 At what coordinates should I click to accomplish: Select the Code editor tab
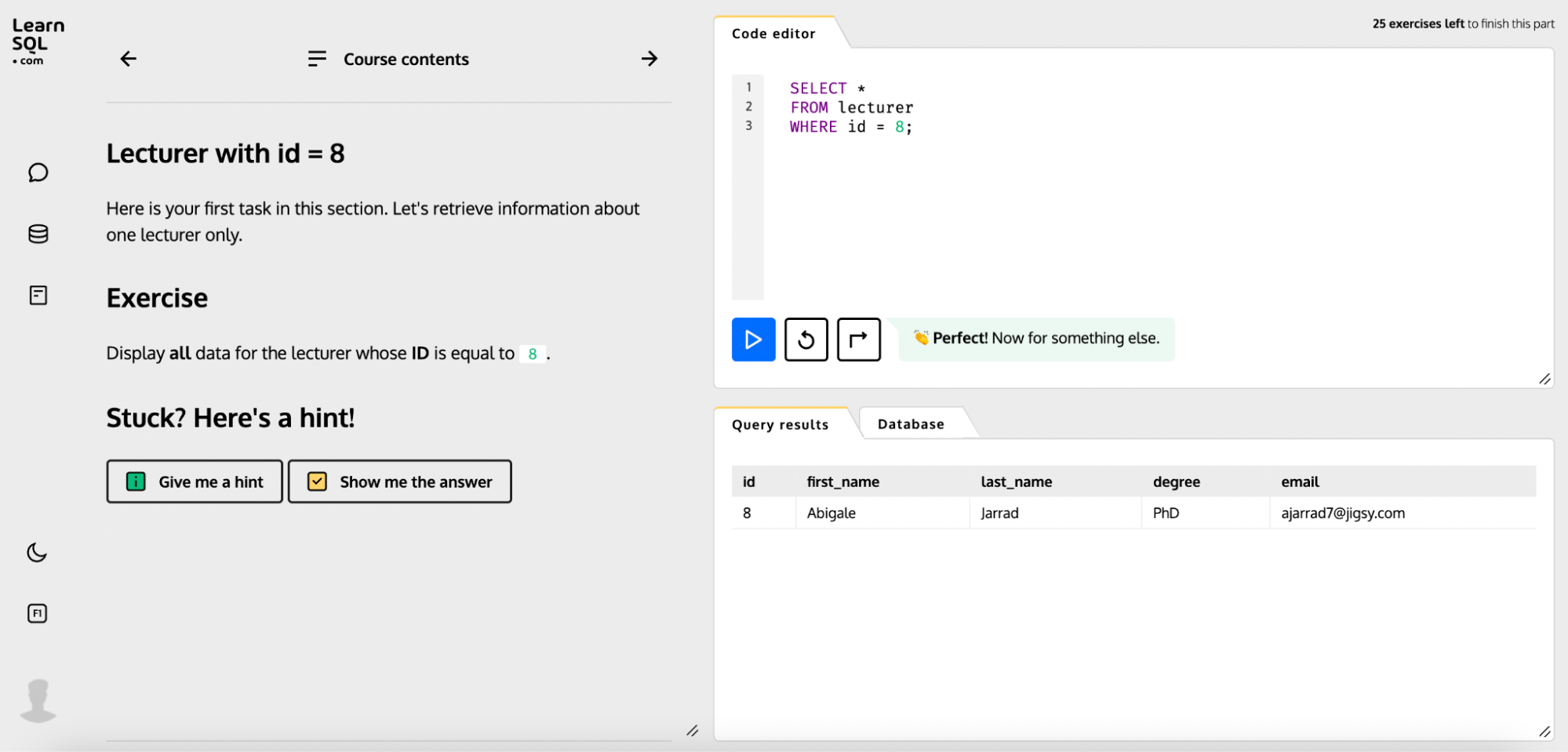(x=773, y=34)
